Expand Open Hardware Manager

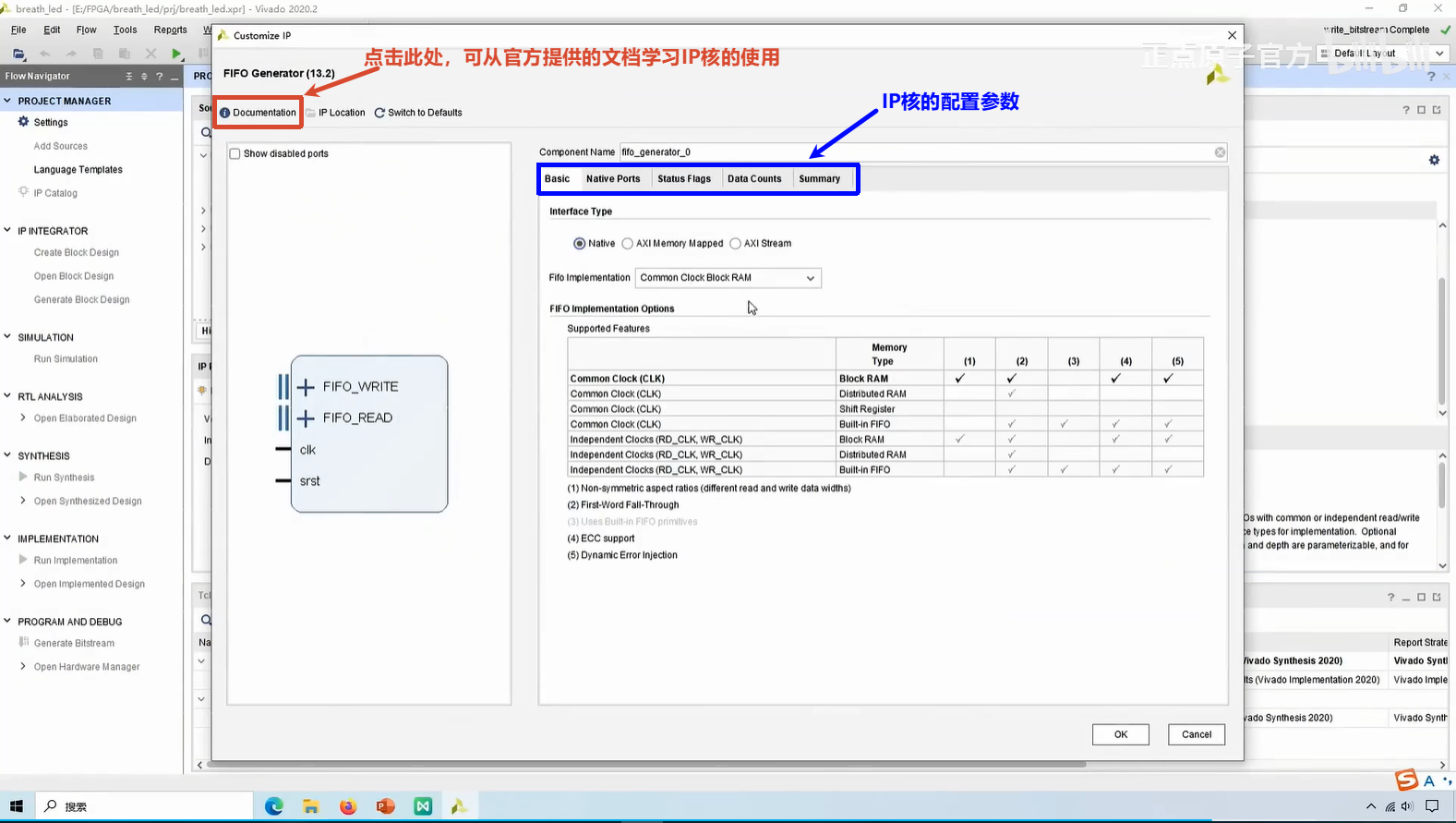pos(23,667)
